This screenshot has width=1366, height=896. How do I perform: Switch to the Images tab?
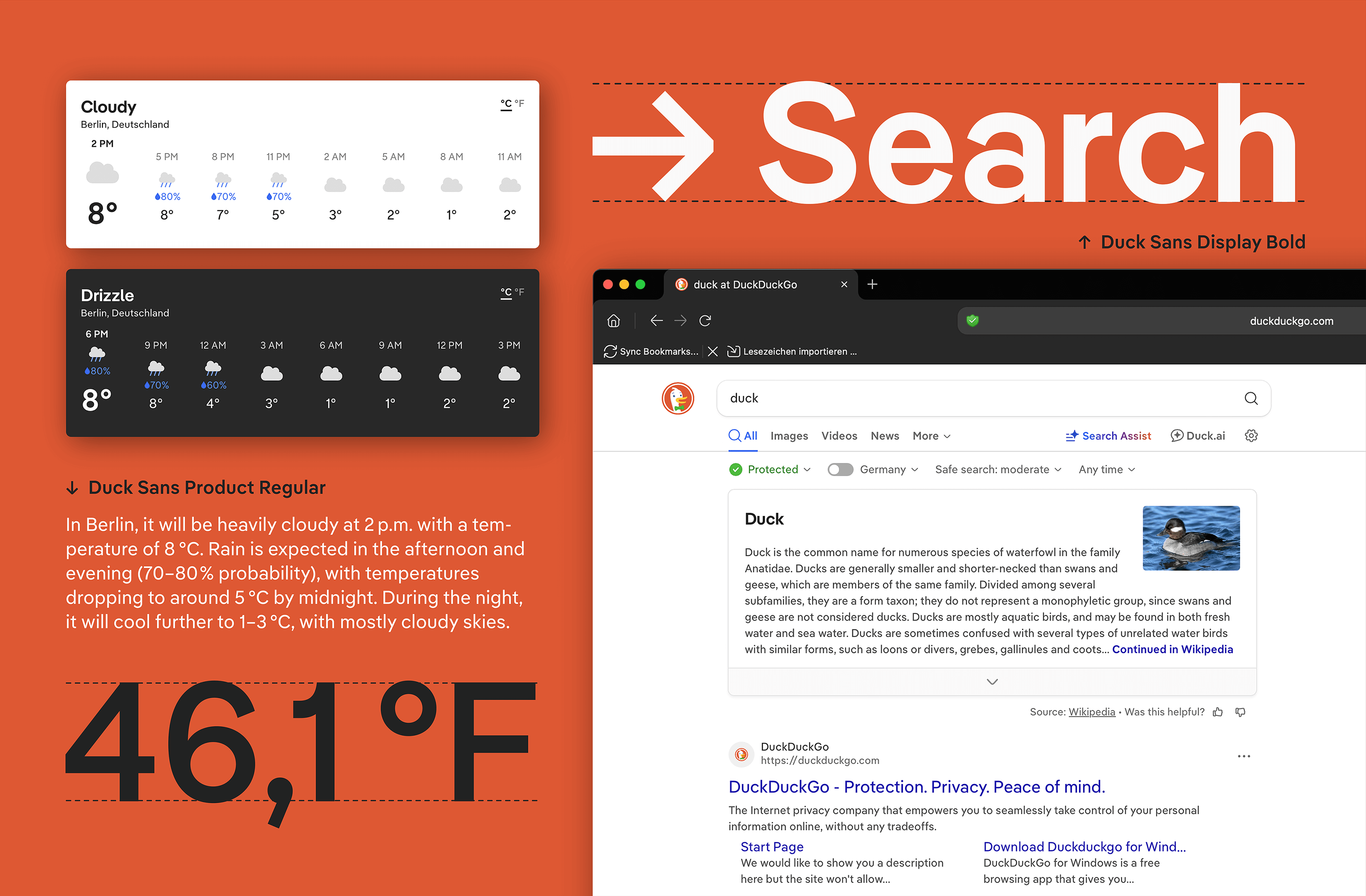tap(789, 436)
